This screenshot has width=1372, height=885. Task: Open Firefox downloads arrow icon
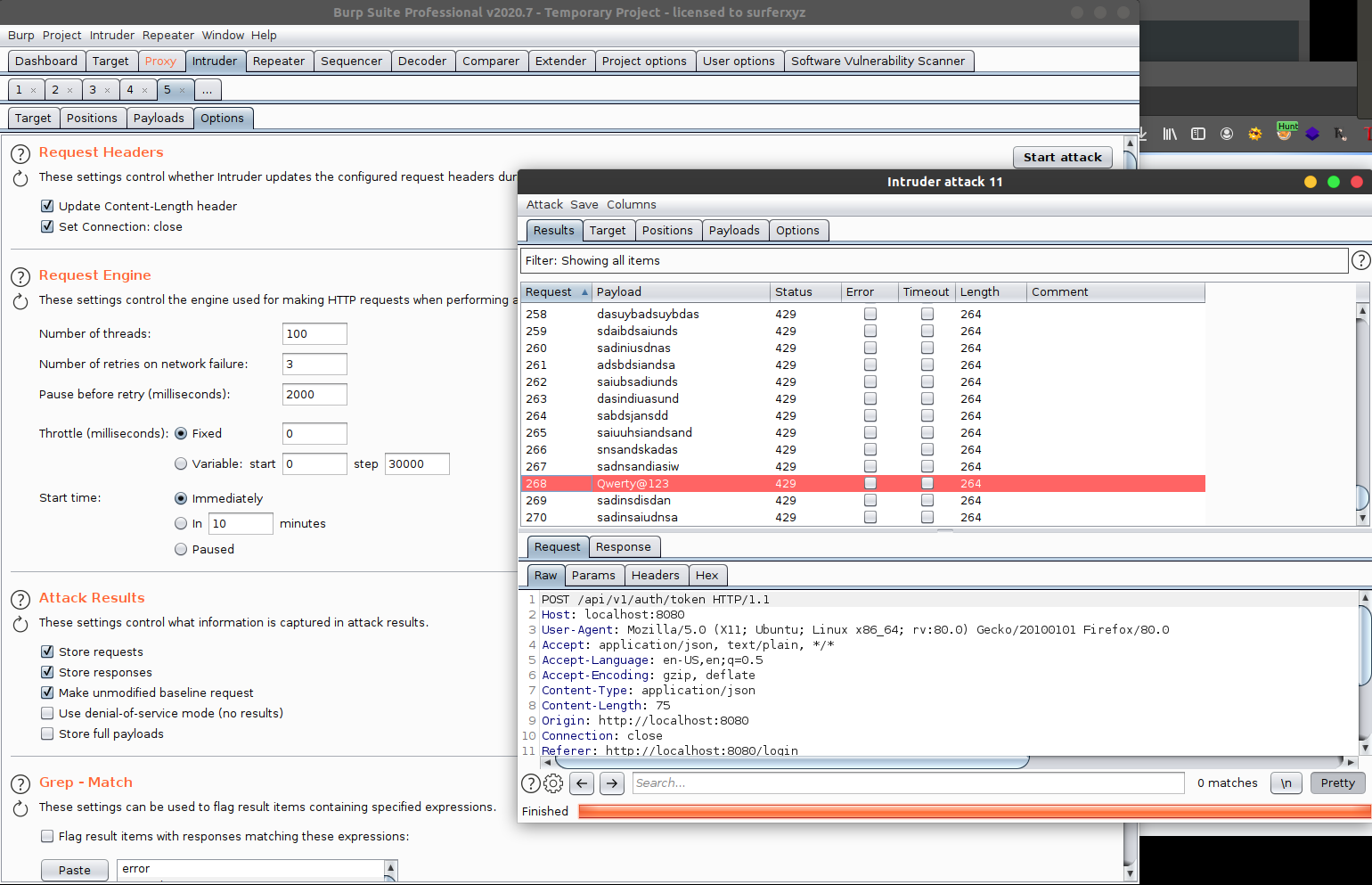coord(1143,134)
